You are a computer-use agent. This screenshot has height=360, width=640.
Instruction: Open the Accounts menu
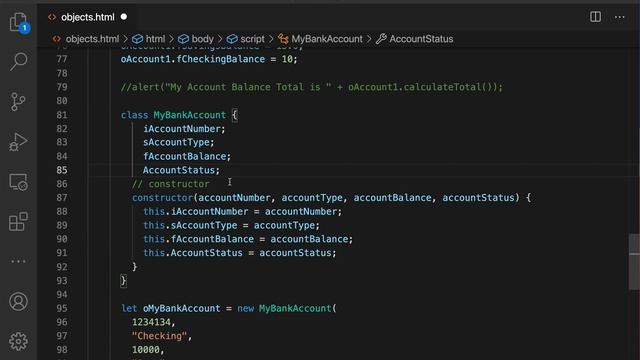tap(18, 302)
